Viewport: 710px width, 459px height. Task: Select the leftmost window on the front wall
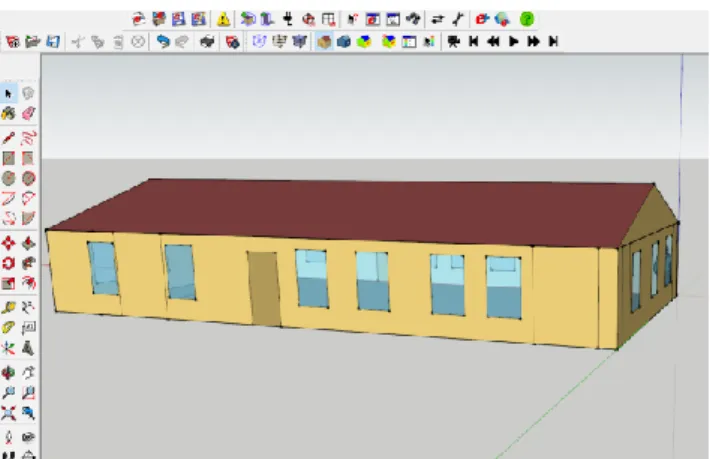point(103,268)
